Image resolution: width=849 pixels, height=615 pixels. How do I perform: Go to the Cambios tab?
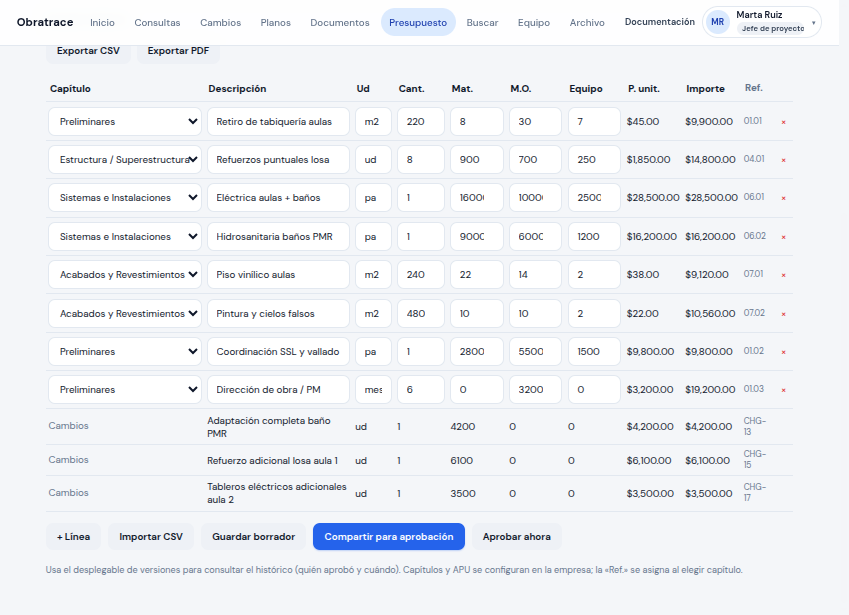220,23
